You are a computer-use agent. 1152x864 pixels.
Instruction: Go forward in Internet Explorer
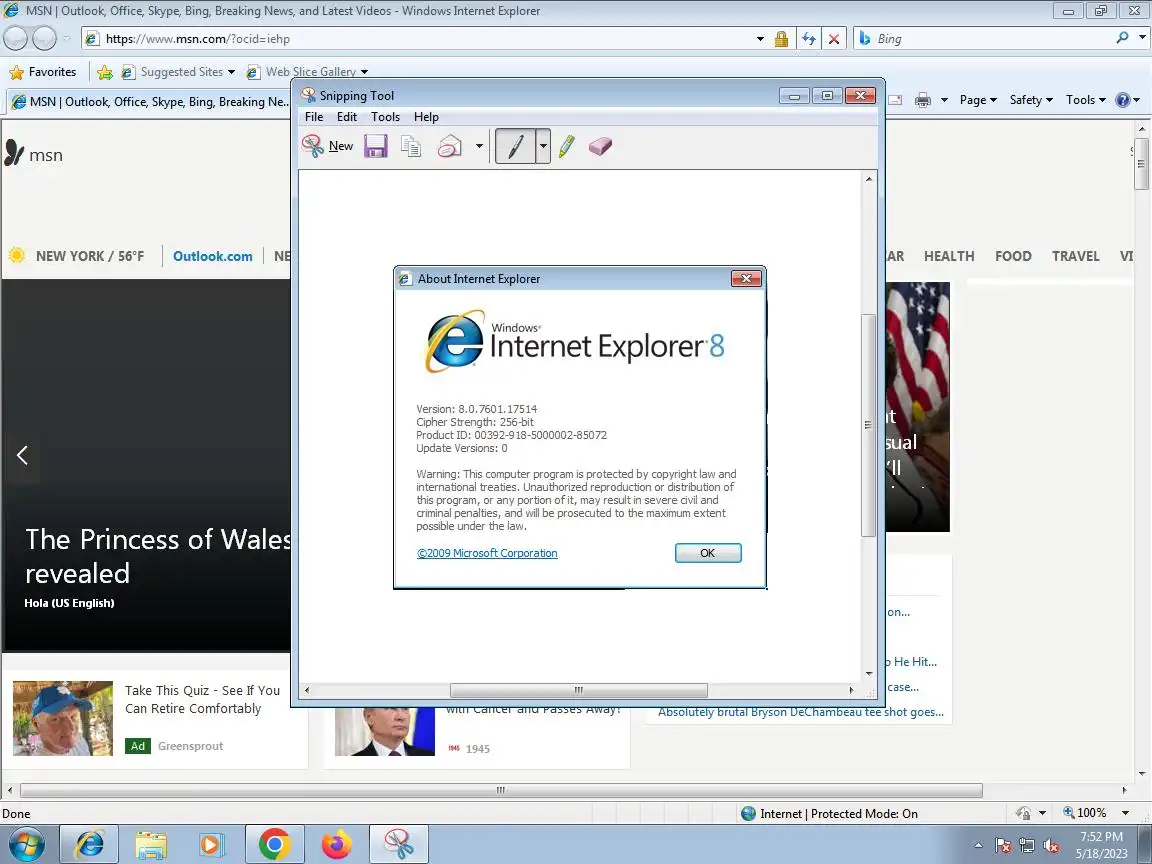[x=44, y=38]
